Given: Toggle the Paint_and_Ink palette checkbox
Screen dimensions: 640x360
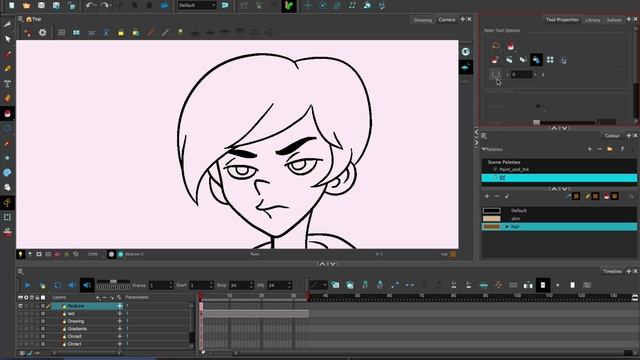Looking at the screenshot, I should [495, 169].
